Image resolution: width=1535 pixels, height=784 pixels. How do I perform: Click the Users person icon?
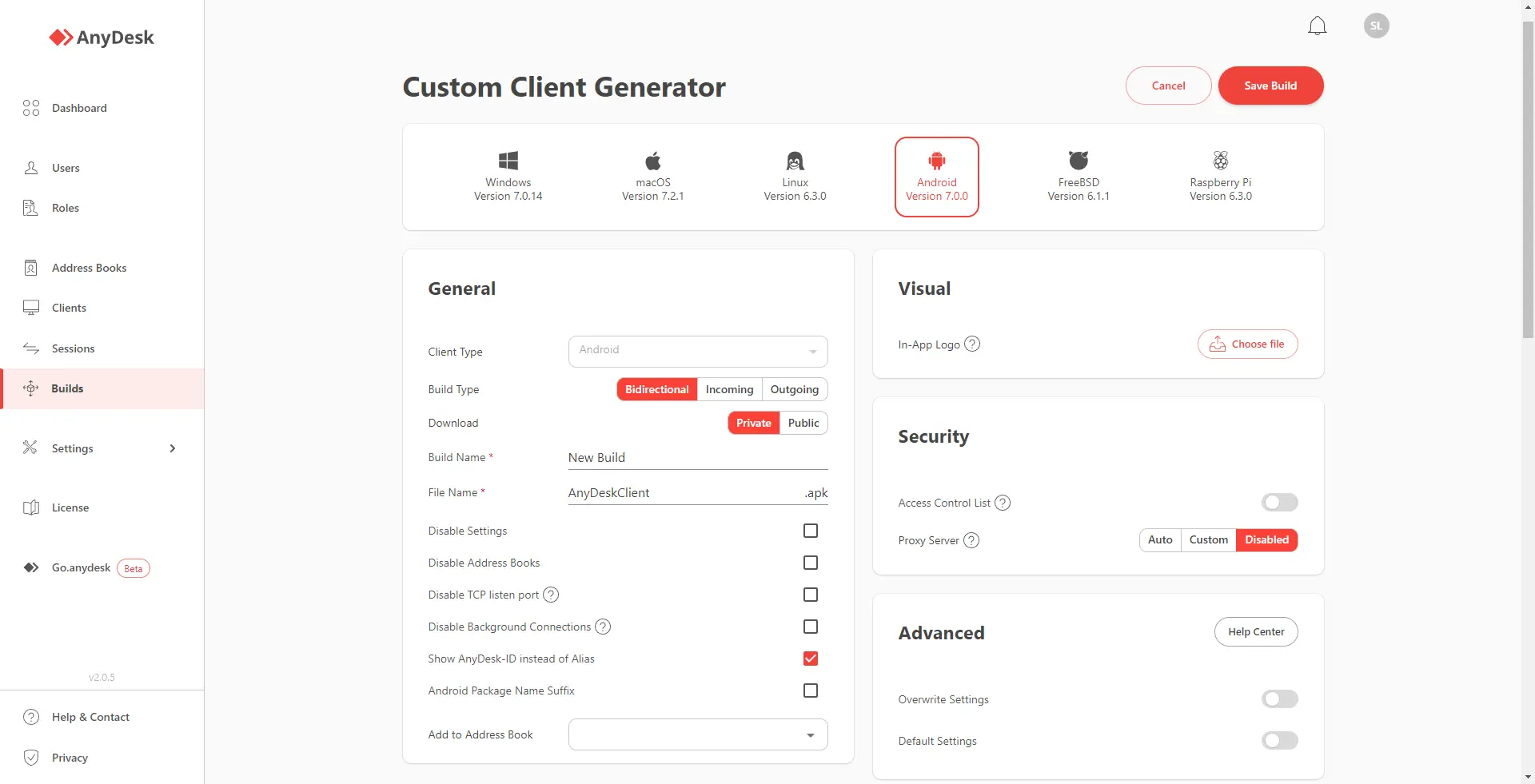[x=31, y=168]
